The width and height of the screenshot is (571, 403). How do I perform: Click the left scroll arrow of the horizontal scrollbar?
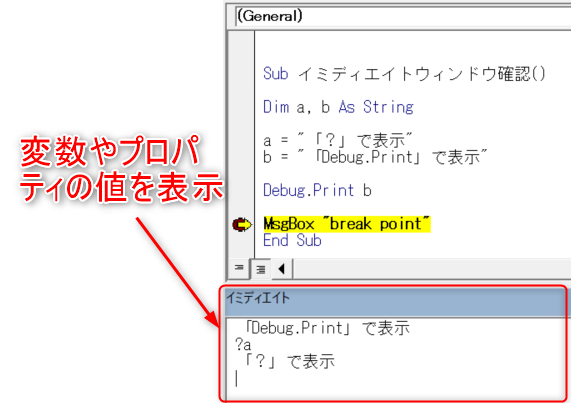pos(281,269)
